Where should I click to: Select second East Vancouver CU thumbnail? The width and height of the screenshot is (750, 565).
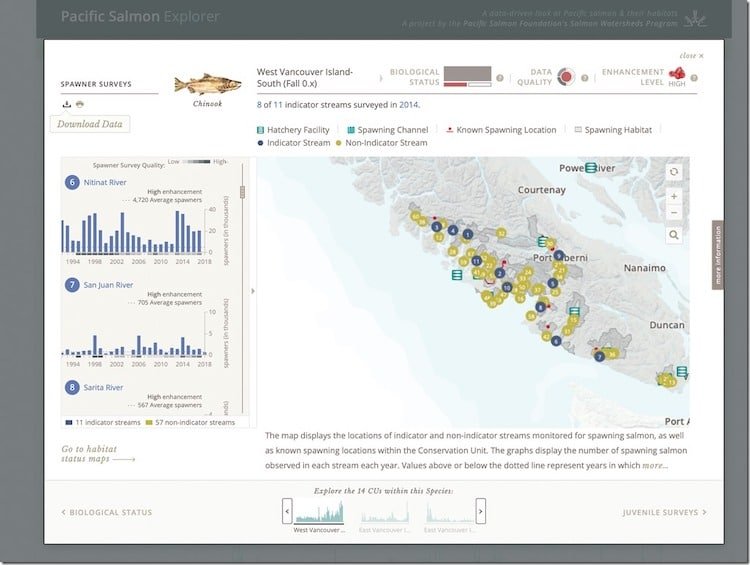point(450,516)
